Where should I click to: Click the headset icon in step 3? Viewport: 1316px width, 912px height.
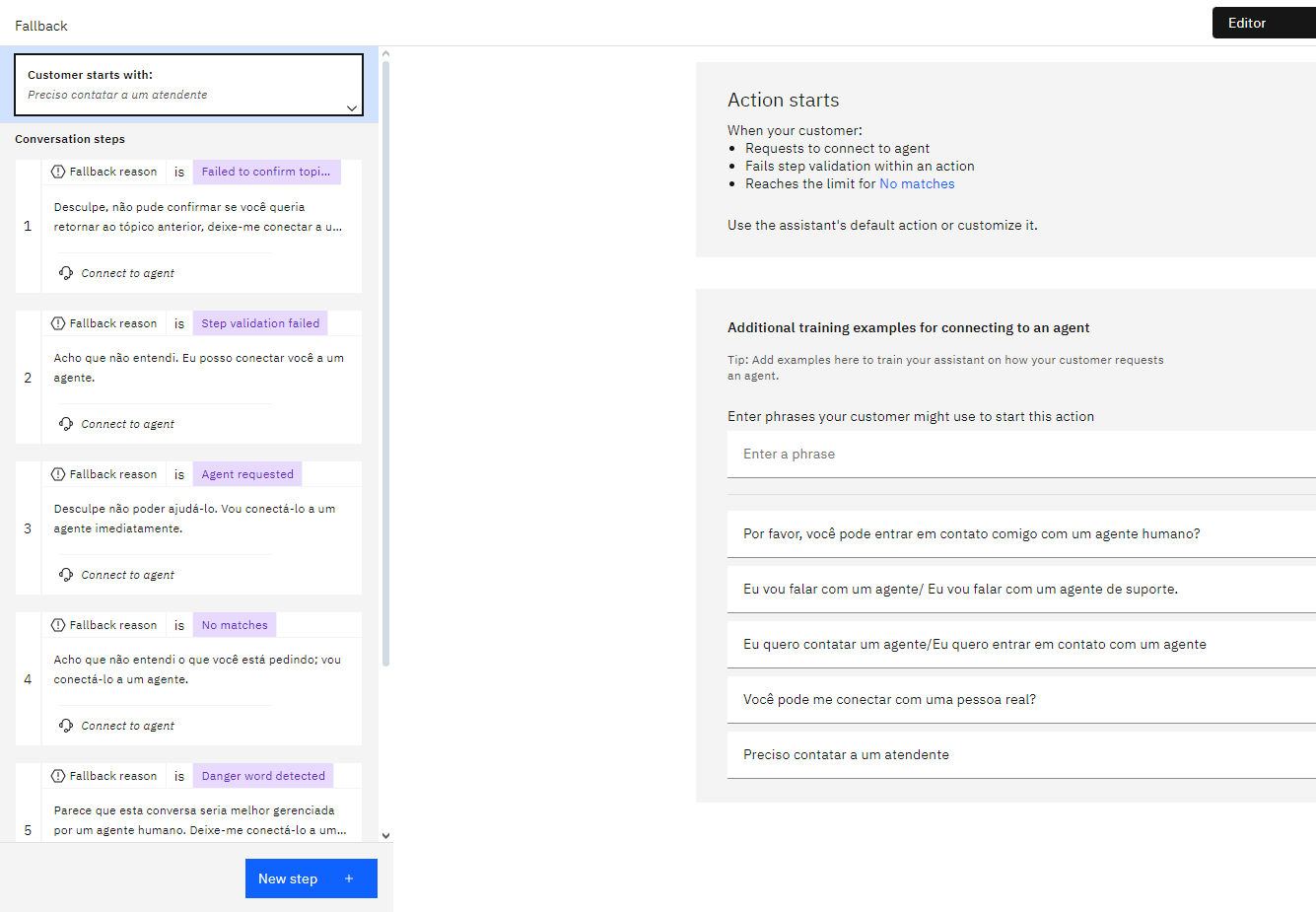point(66,575)
